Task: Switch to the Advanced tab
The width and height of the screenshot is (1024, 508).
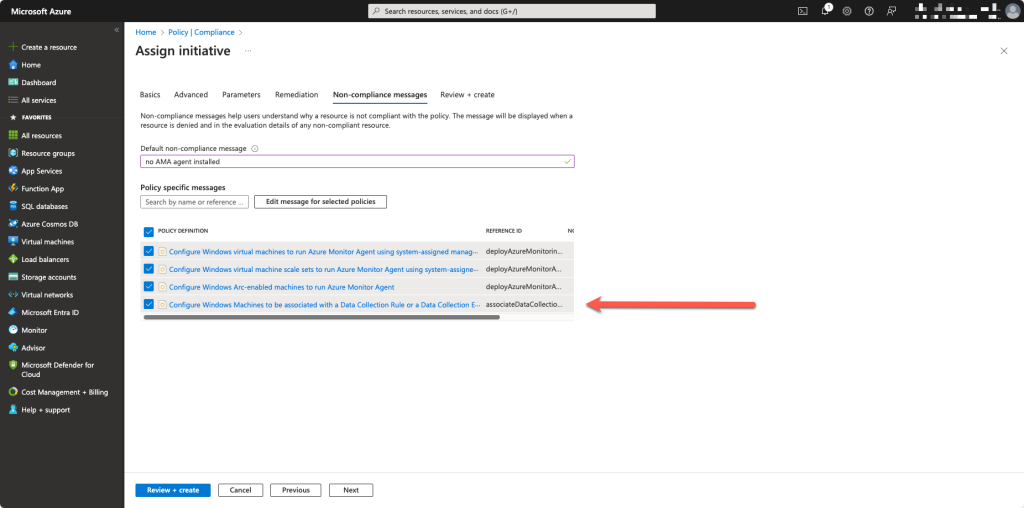Action: (x=191, y=95)
